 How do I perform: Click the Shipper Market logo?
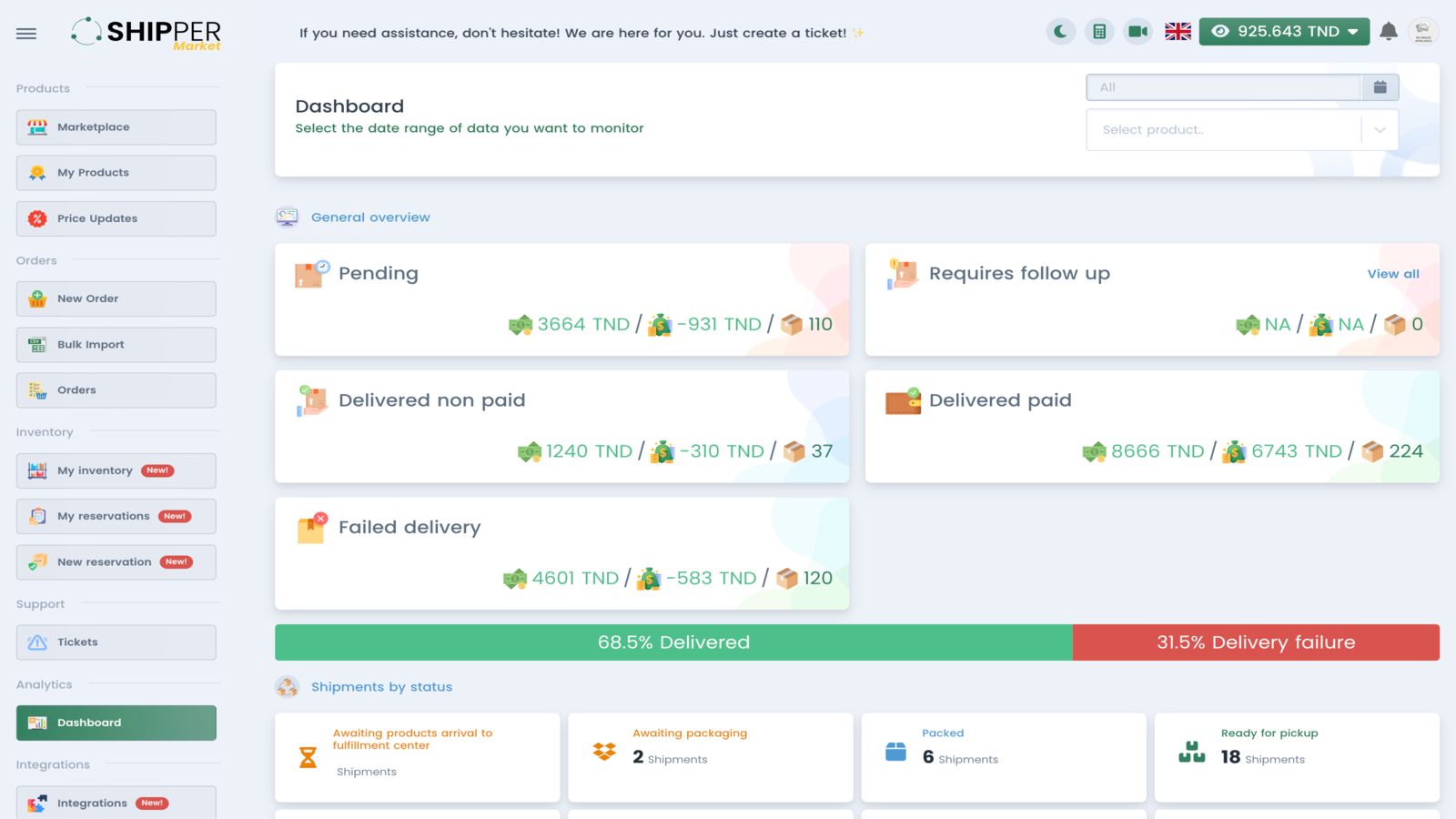[x=146, y=33]
